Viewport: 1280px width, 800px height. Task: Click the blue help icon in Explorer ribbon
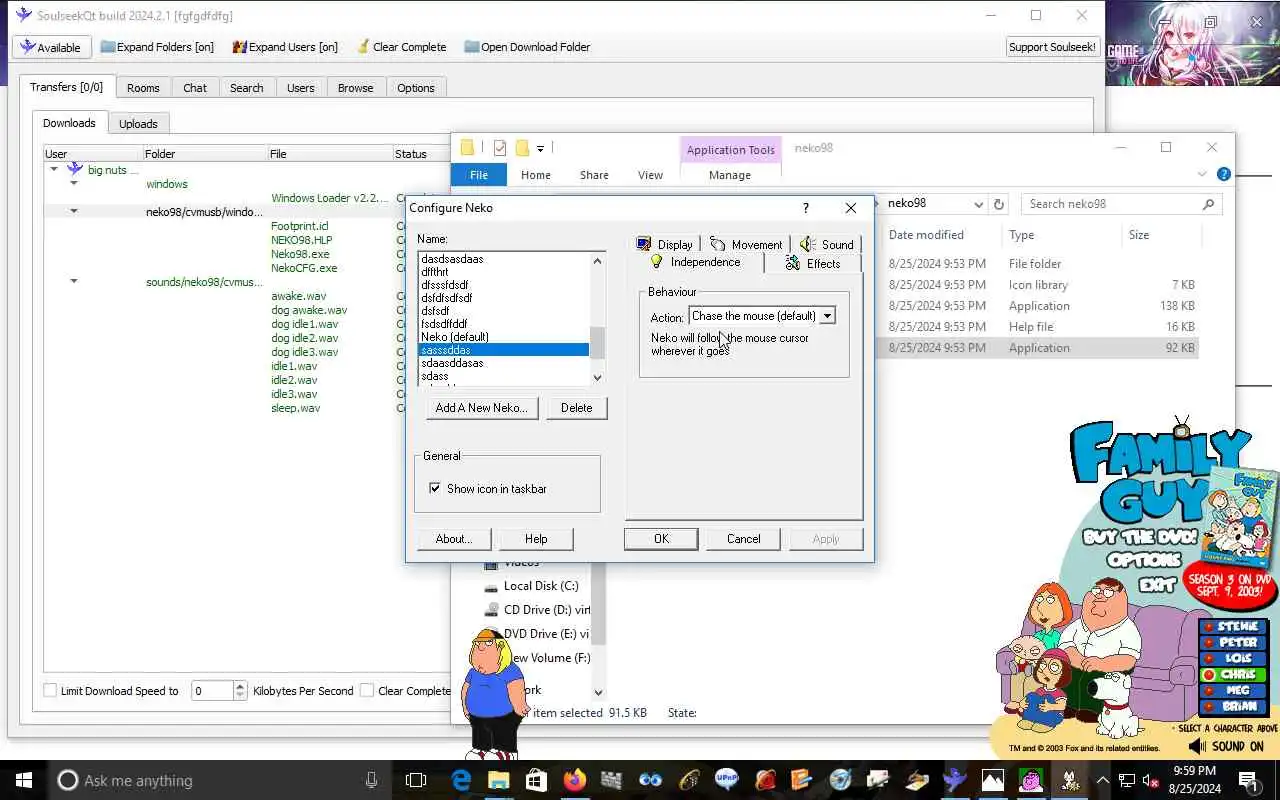tap(1224, 174)
